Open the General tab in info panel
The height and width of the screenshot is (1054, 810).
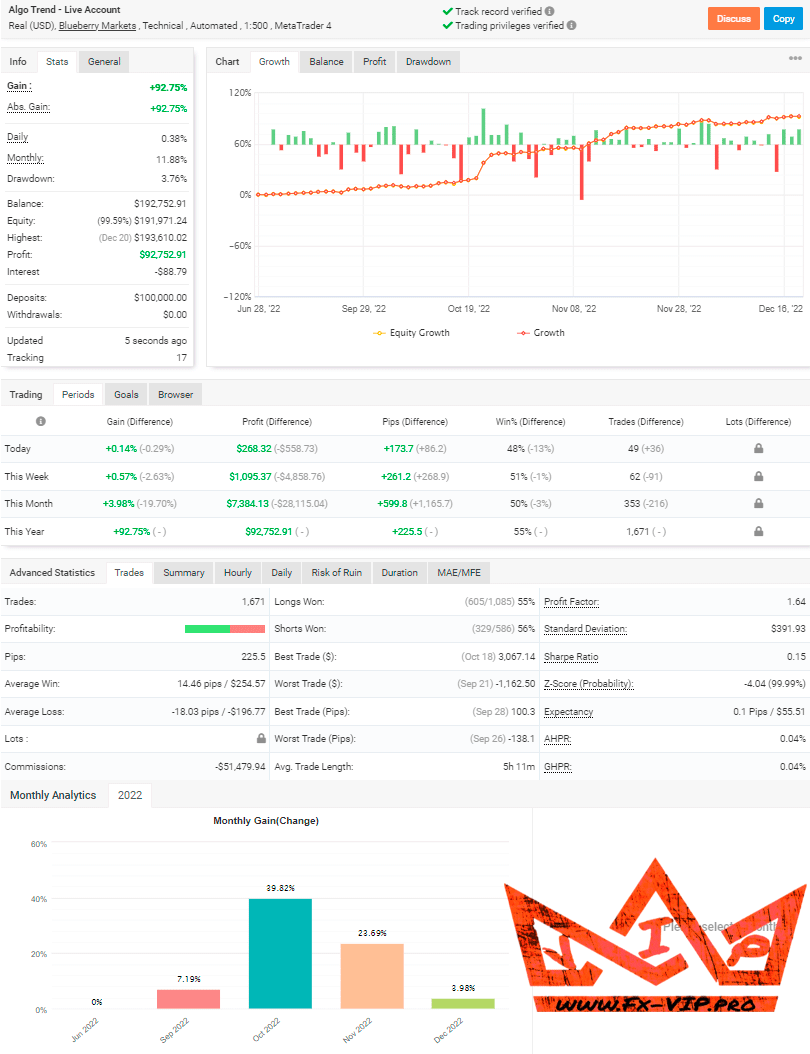click(104, 62)
